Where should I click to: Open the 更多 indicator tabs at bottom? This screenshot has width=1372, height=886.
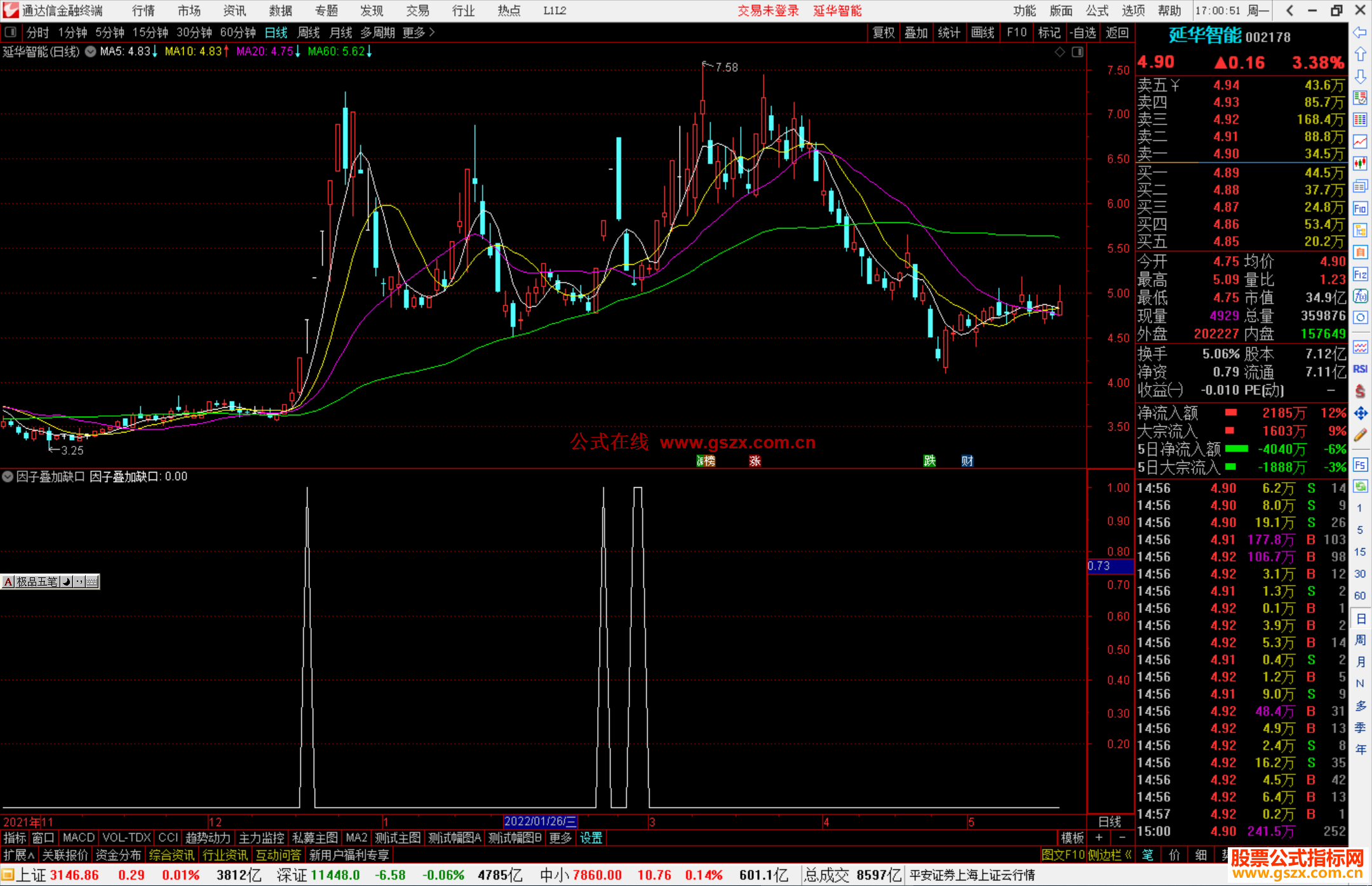pos(561,838)
